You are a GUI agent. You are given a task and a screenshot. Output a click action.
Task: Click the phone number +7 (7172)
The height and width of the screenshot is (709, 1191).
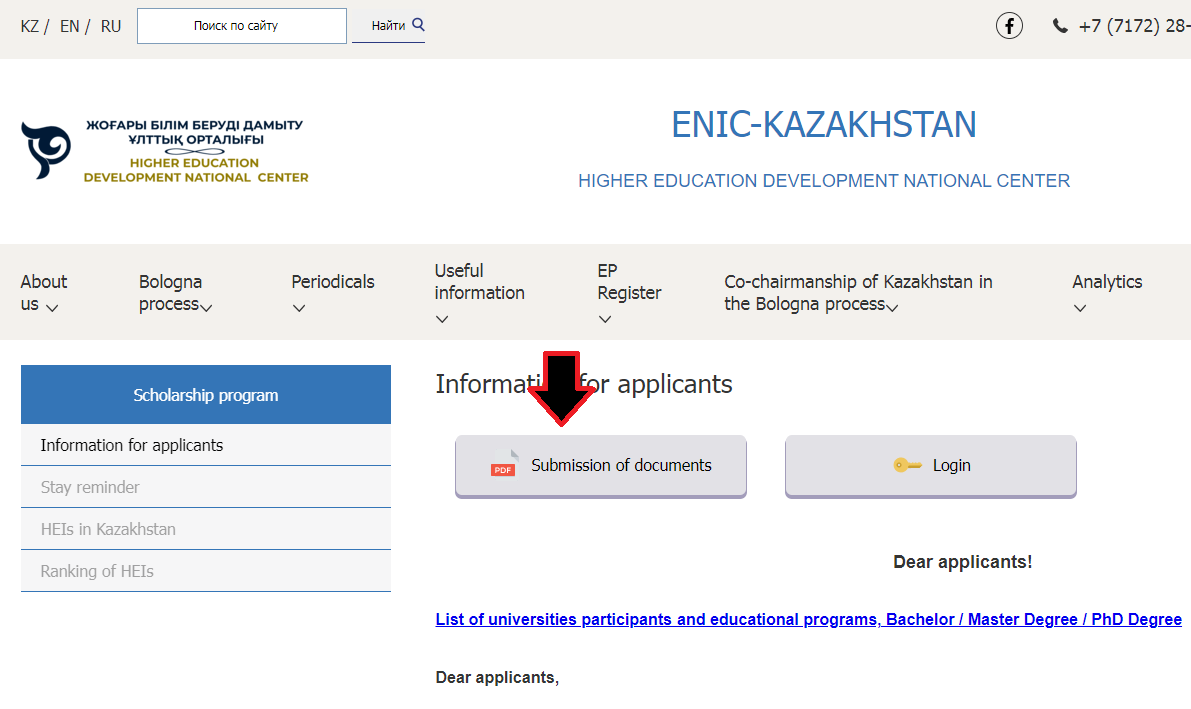1134,26
